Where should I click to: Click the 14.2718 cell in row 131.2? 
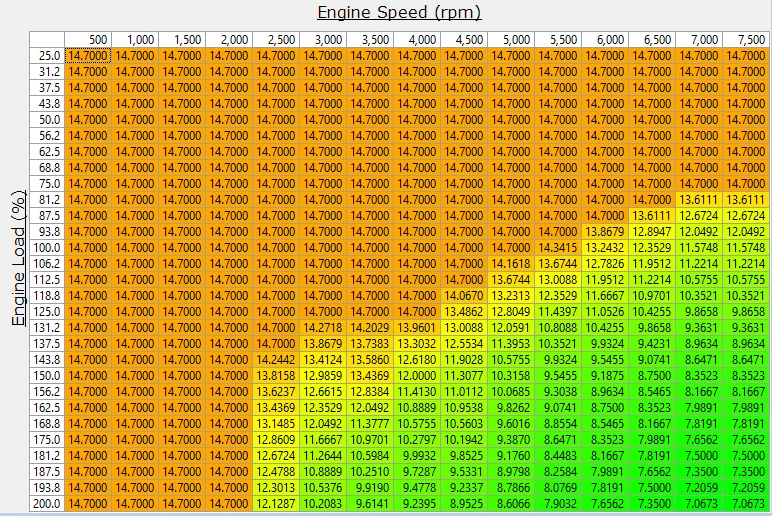click(323, 328)
